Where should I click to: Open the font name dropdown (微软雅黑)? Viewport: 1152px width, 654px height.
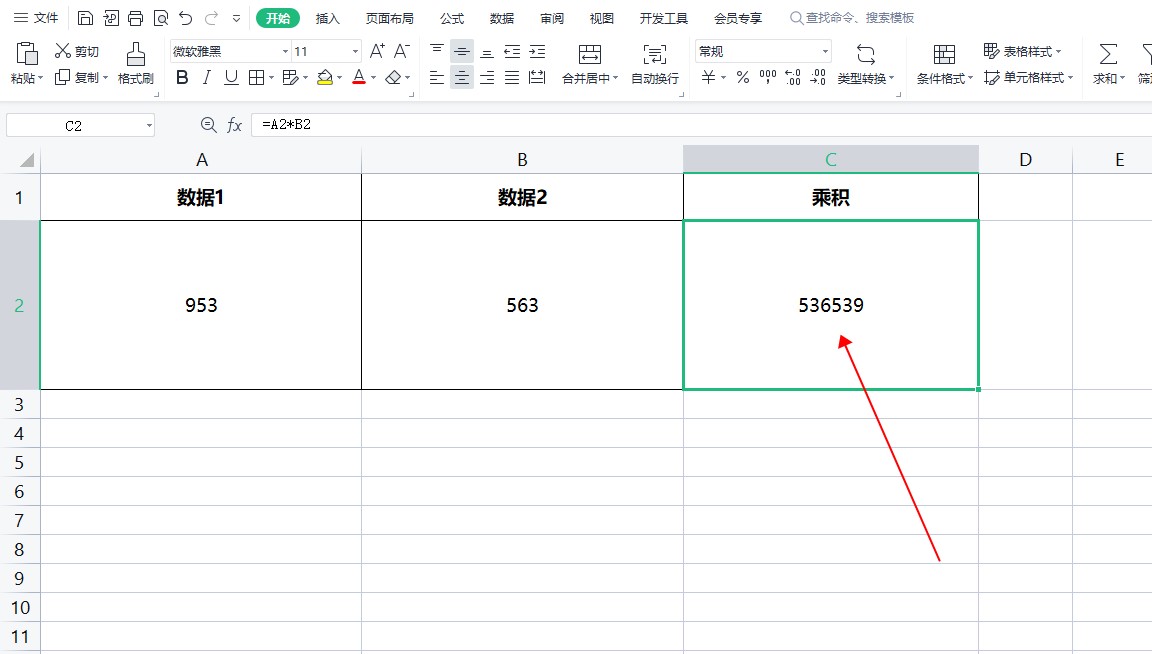285,51
